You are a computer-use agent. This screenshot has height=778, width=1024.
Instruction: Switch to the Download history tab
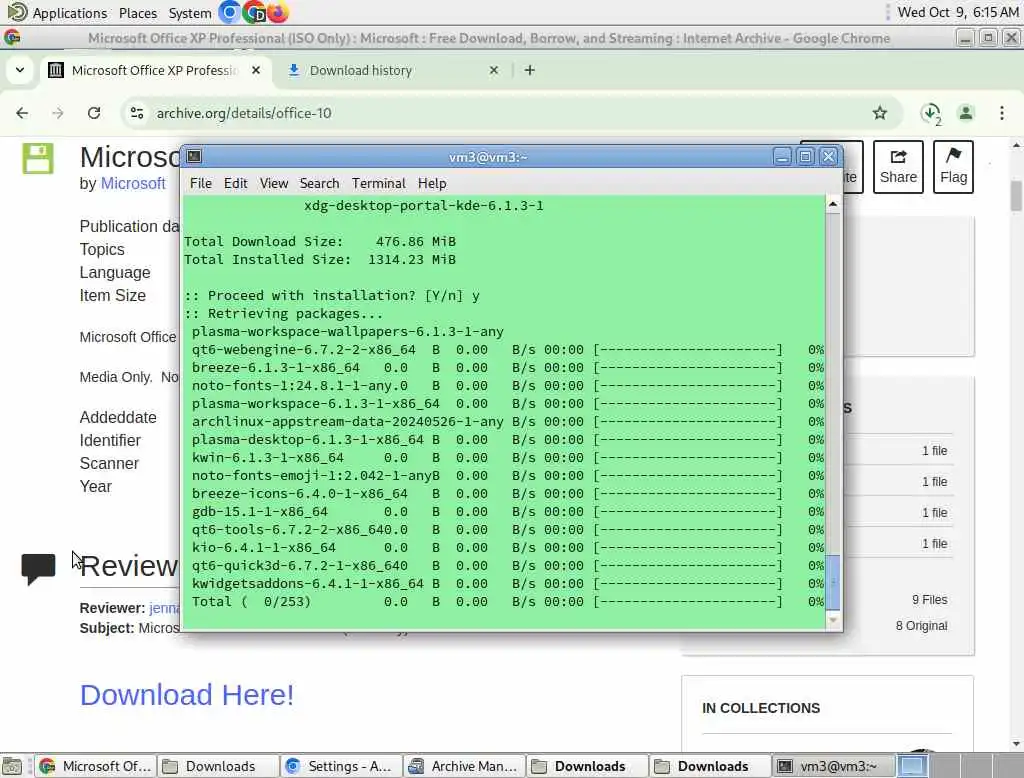click(x=360, y=70)
